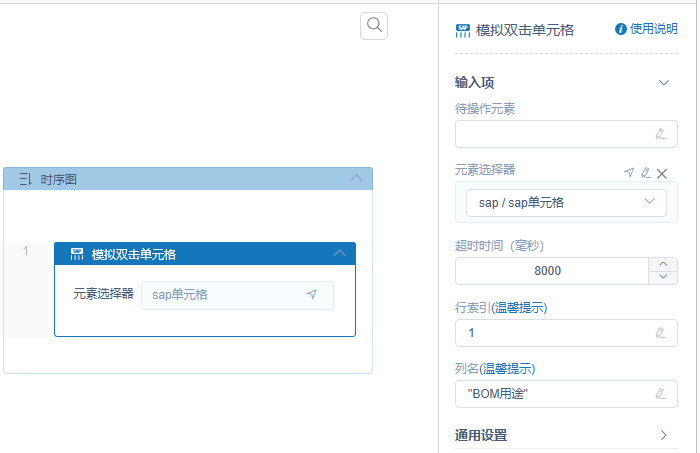The image size is (700, 453).
Task: Click 温馨提示 link next to 行索引
Action: point(521,307)
